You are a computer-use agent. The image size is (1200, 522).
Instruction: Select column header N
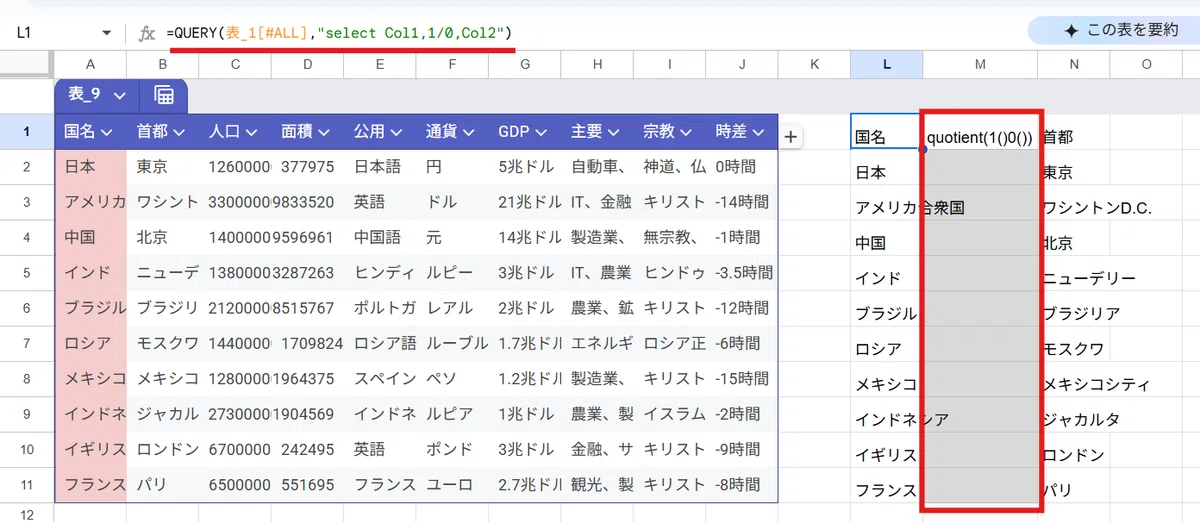[1074, 64]
